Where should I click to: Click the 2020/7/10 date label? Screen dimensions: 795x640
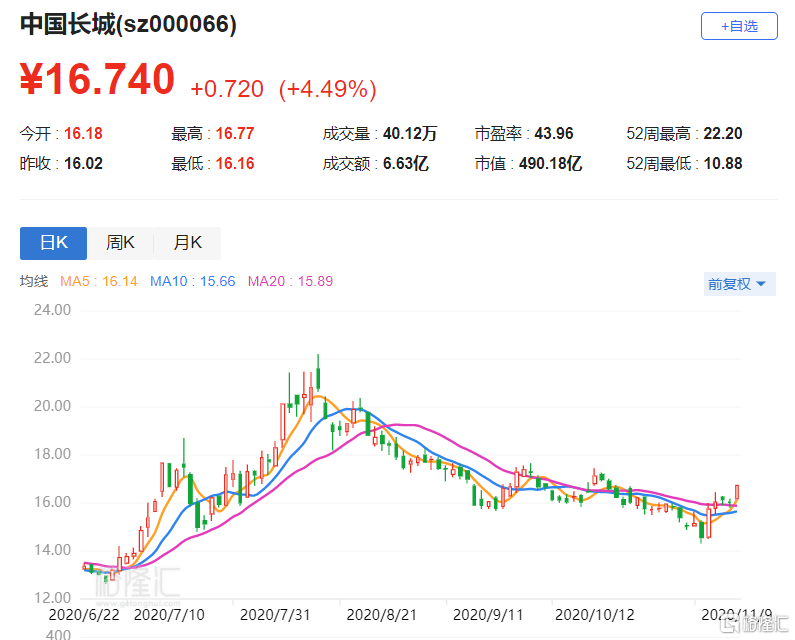[x=169, y=615]
